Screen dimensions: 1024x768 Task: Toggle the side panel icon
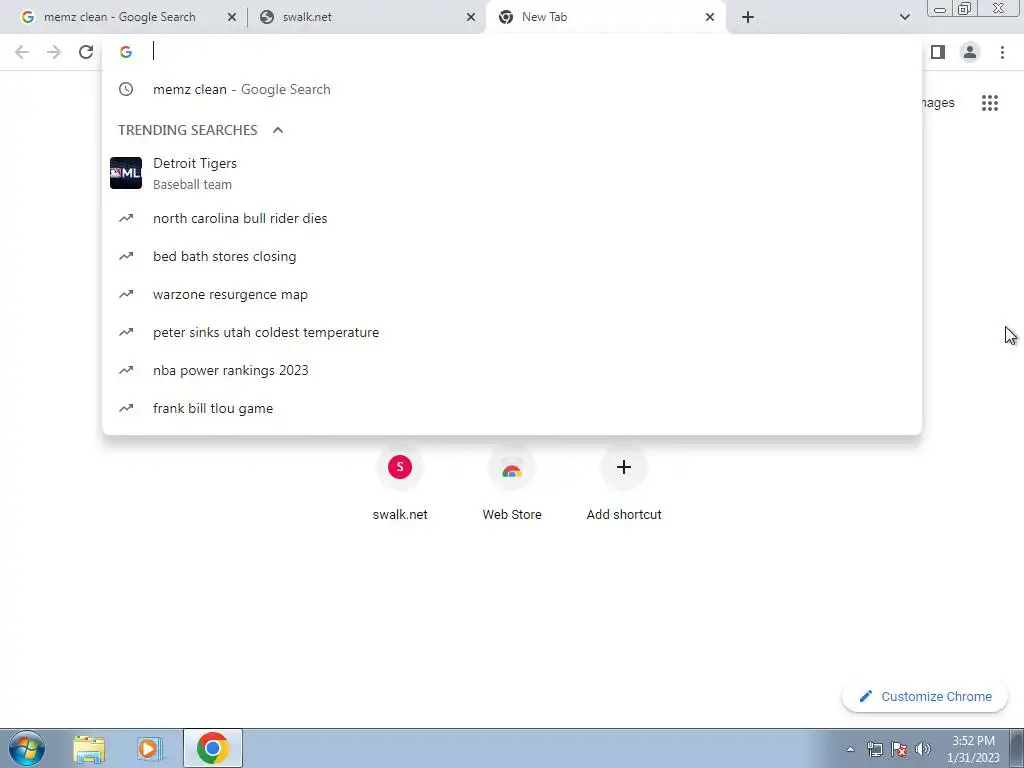938,52
